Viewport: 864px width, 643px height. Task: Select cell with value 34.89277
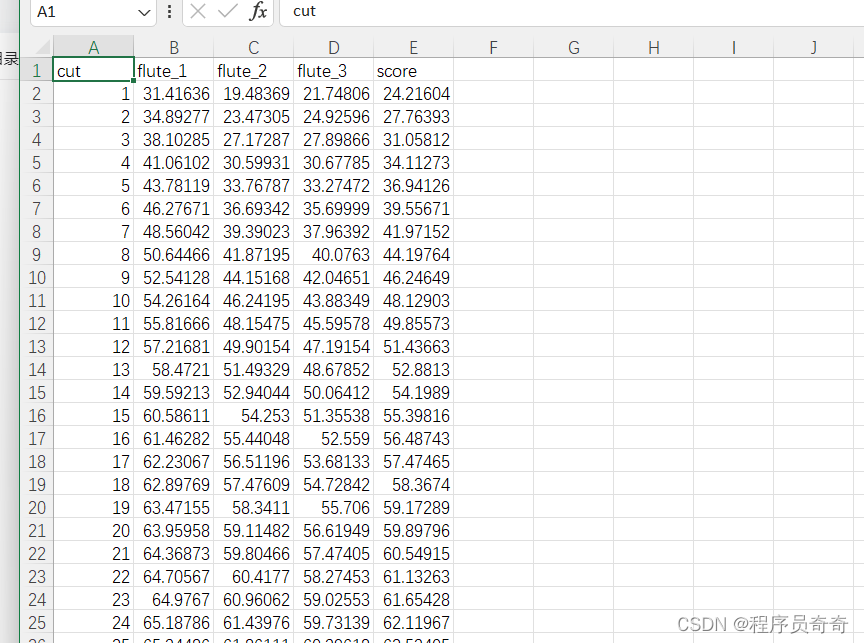174,116
